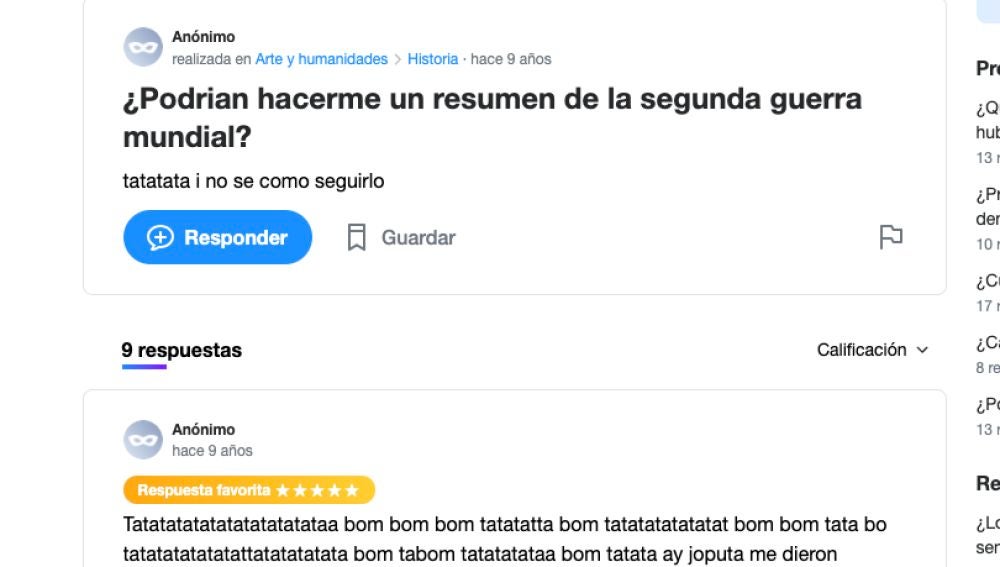Image resolution: width=1000 pixels, height=567 pixels.
Task: Click the breadcrumb chevron between categories
Action: [x=397, y=59]
